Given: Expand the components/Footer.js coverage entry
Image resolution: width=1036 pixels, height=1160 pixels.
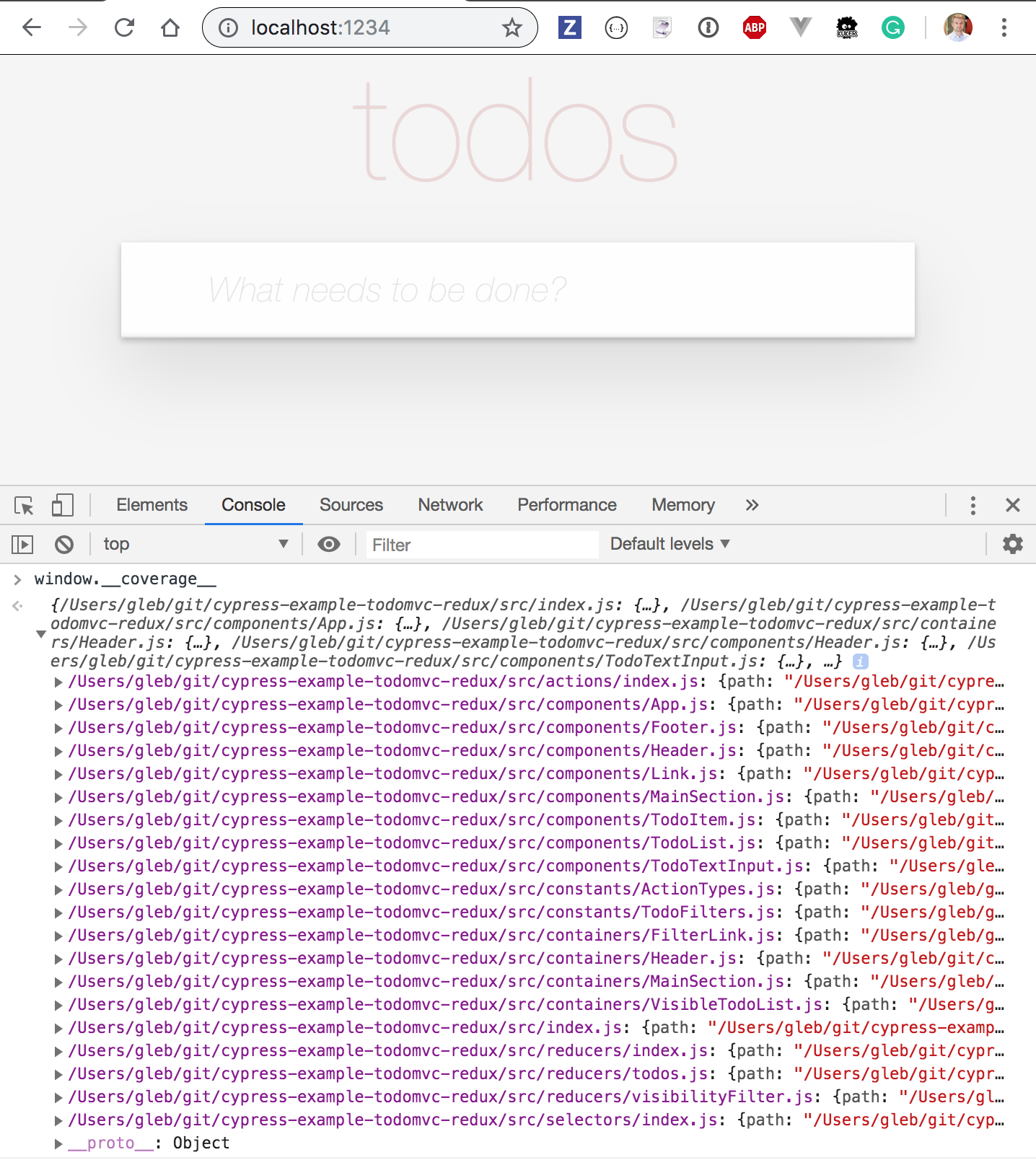Looking at the screenshot, I should 58,728.
